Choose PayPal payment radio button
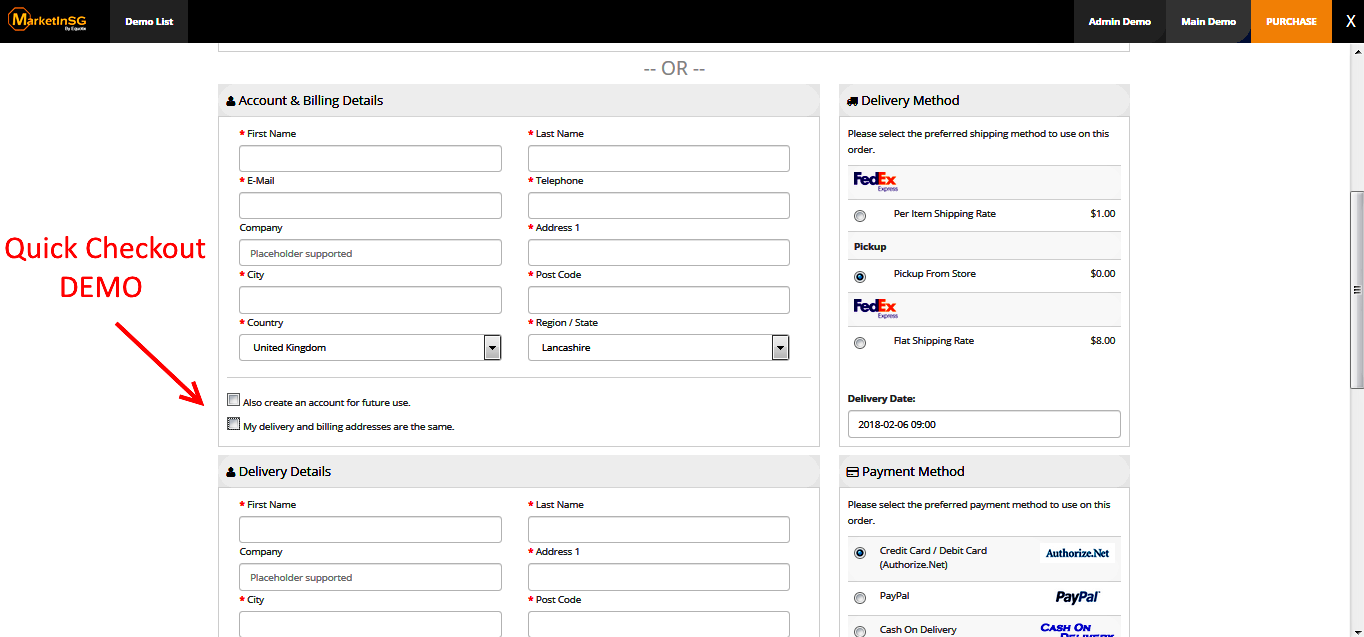 pyautogui.click(x=860, y=598)
